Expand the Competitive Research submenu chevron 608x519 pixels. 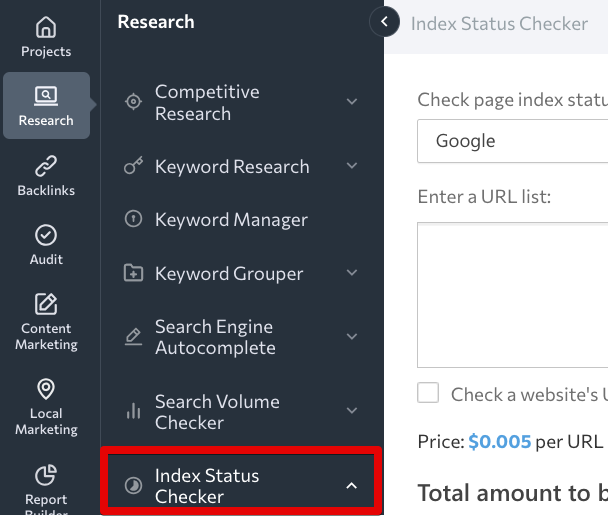[351, 102]
